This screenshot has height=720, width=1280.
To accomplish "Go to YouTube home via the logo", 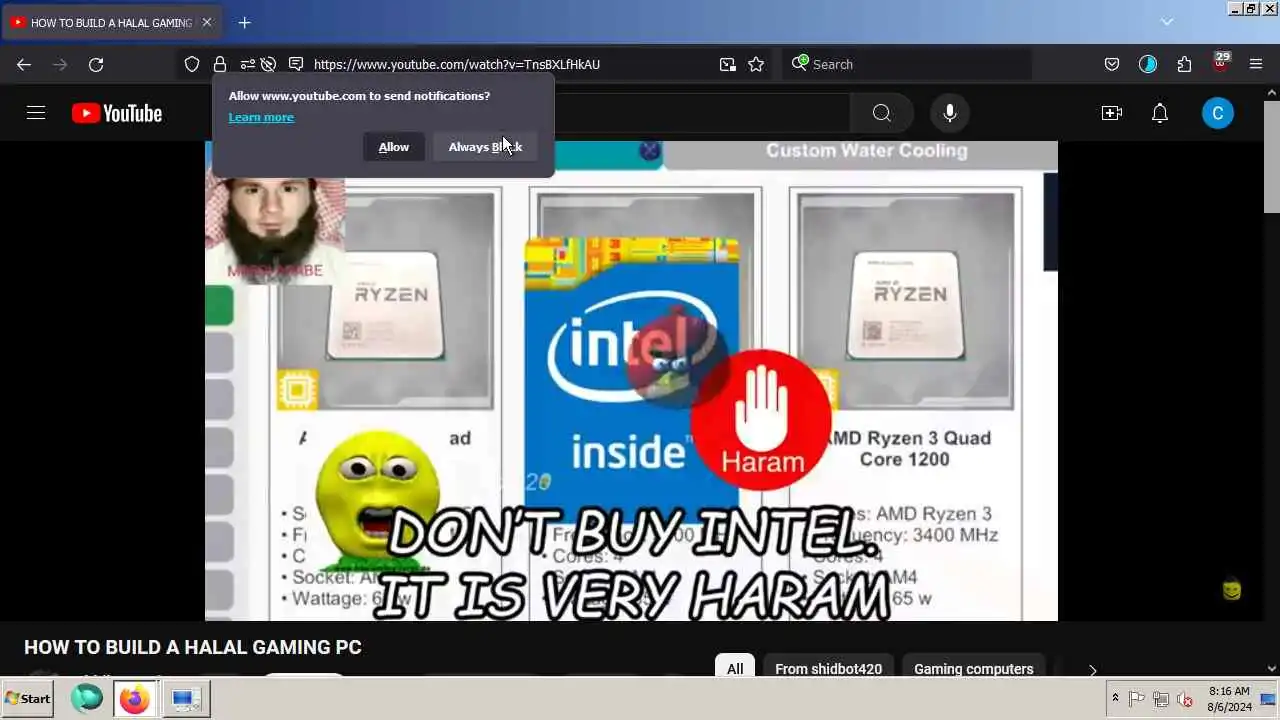I will click(x=117, y=113).
